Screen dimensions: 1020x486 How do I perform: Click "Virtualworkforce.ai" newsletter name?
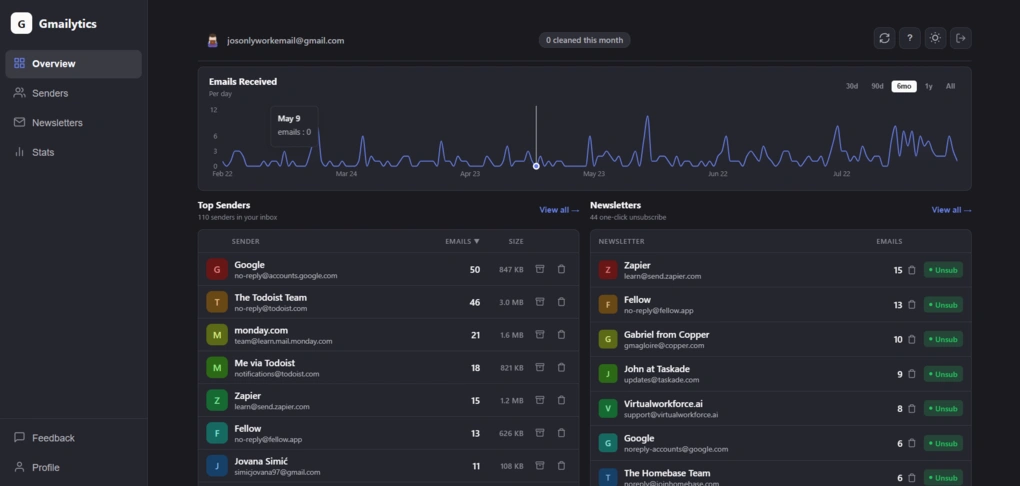point(663,403)
